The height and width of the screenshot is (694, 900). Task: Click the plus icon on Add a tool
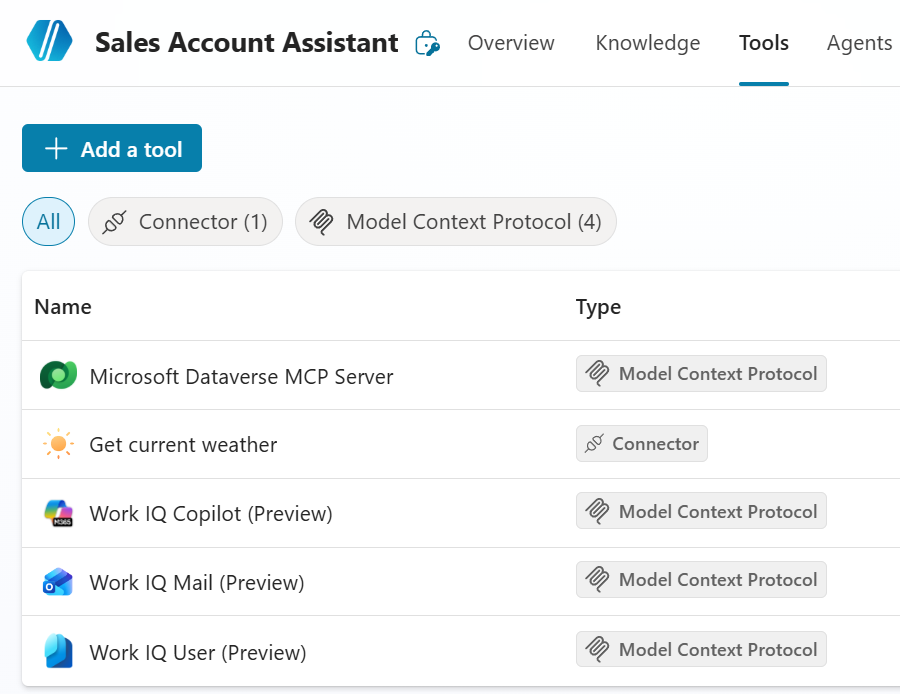56,149
